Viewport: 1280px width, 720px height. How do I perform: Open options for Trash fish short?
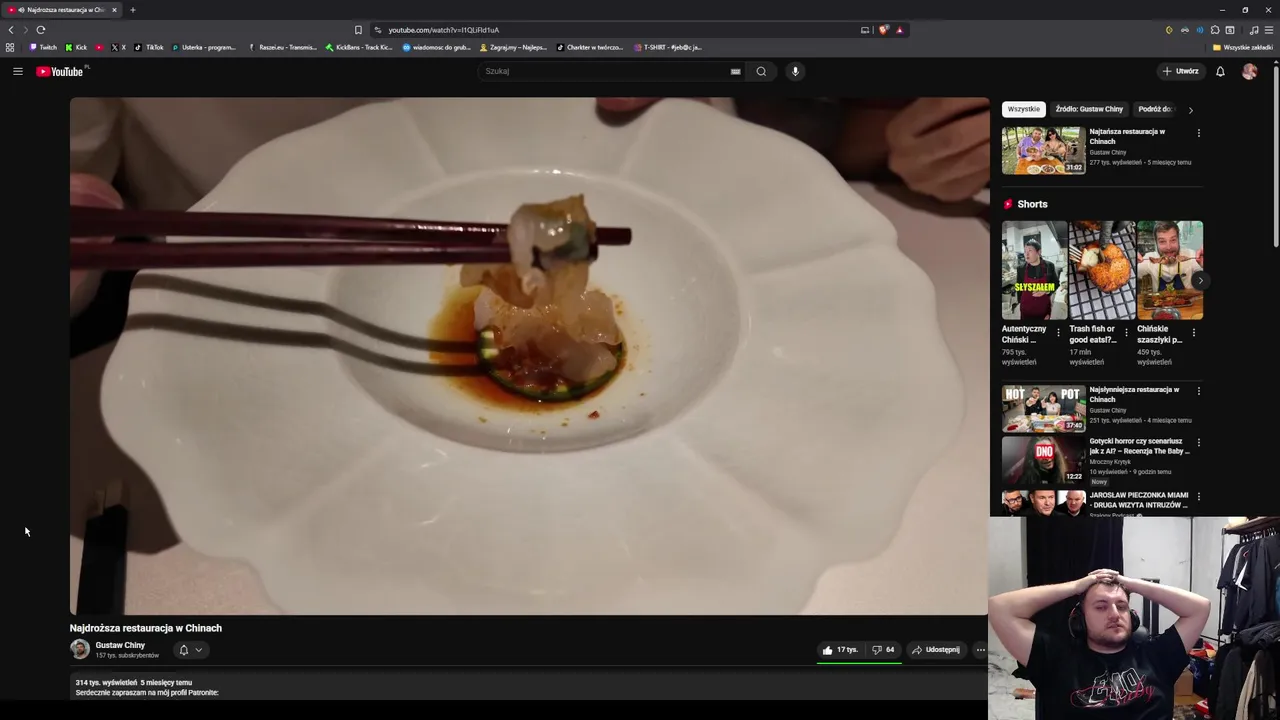[x=1126, y=332]
